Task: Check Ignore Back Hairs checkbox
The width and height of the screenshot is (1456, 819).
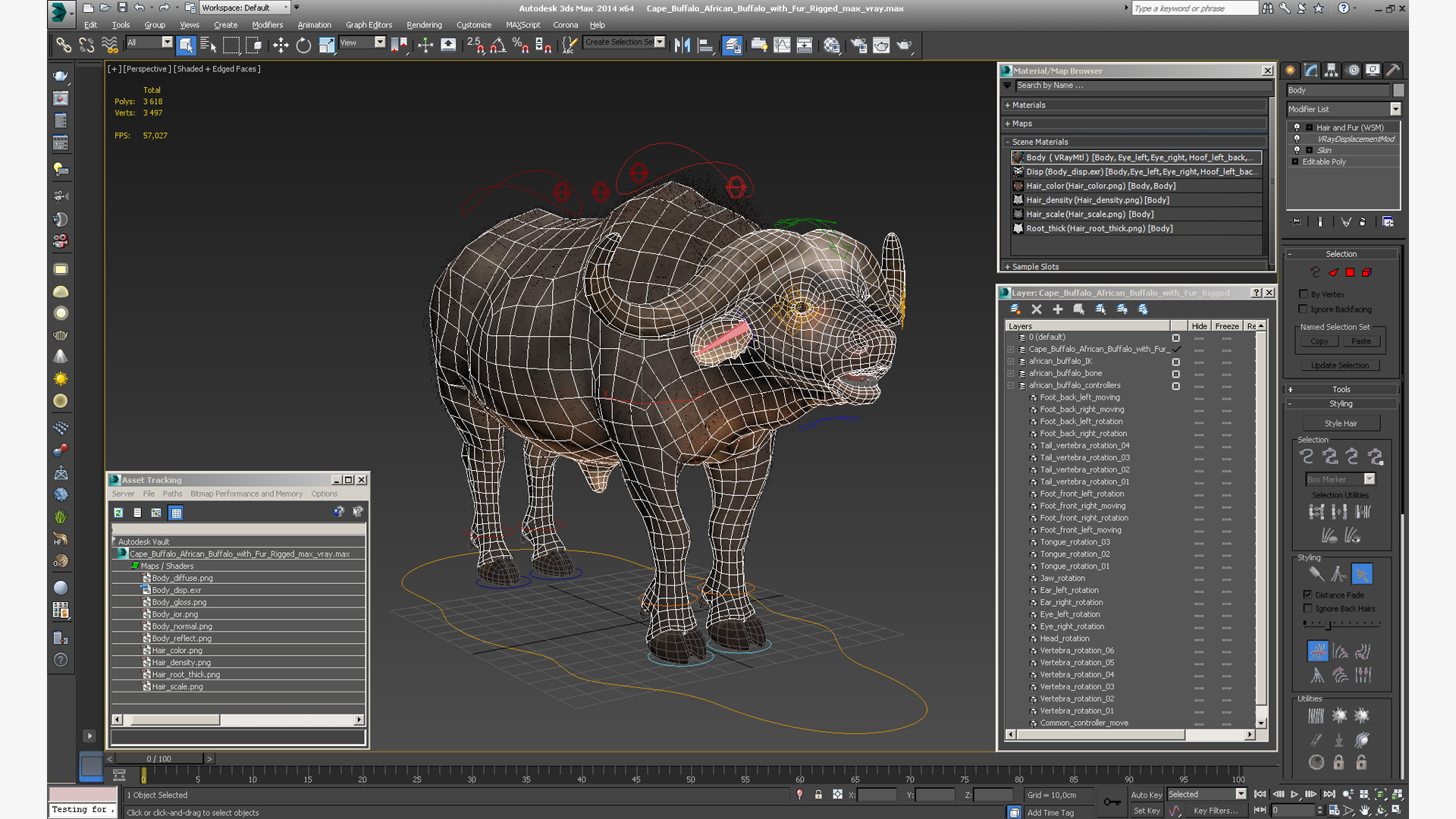Action: (1307, 609)
